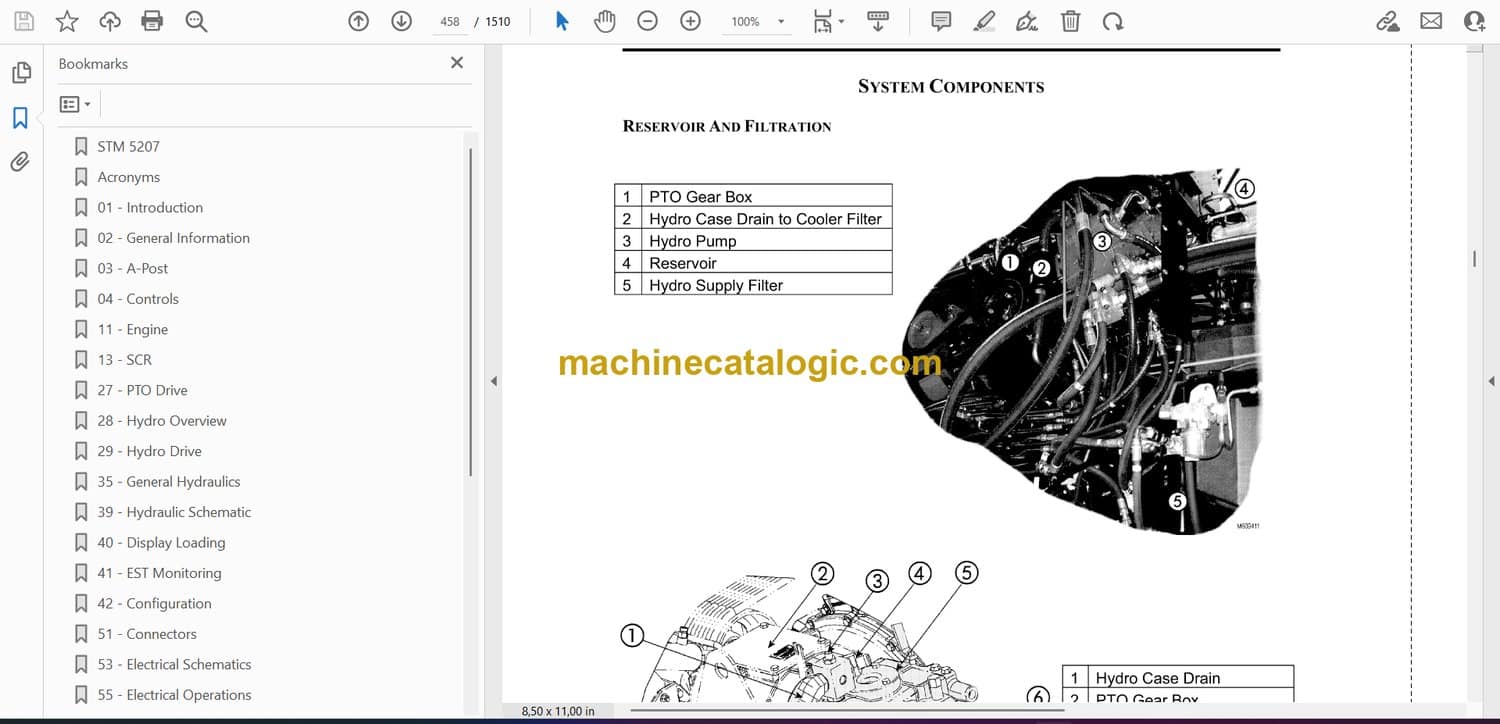1500x724 pixels.
Task: Click the zoom out minus icon
Action: 648,21
